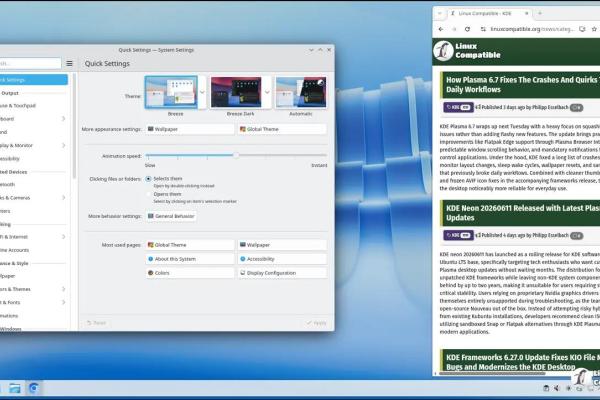The image size is (600, 400).
Task: Bookmark the page with the star icon
Action: (594, 29)
